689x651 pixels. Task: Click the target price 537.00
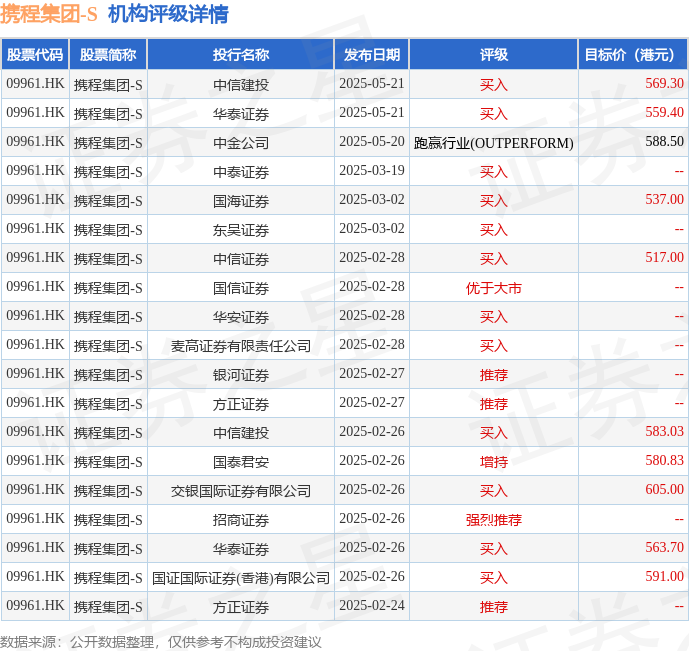[x=664, y=199]
